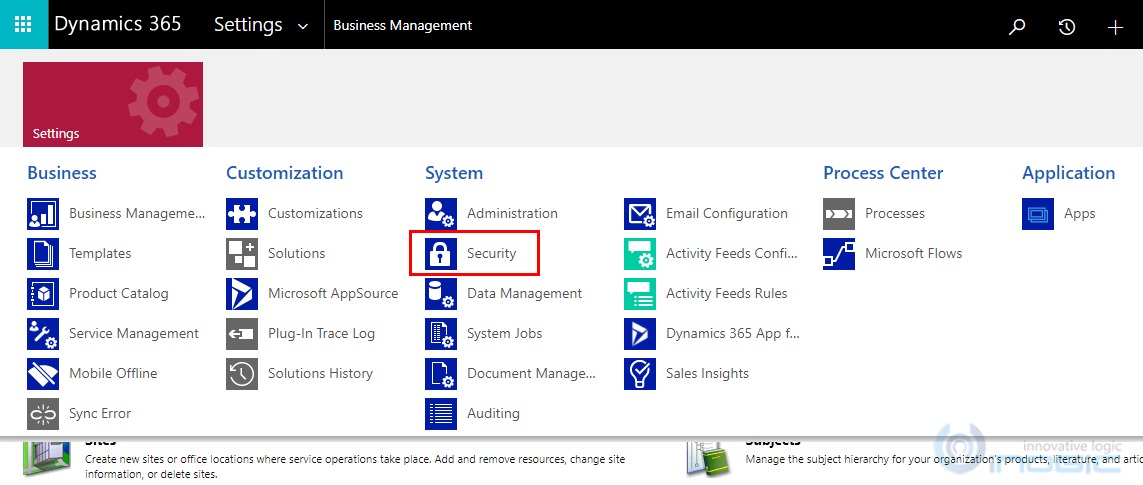Open the Sales Insights lightbulb icon
This screenshot has height=485, width=1143.
(640, 373)
